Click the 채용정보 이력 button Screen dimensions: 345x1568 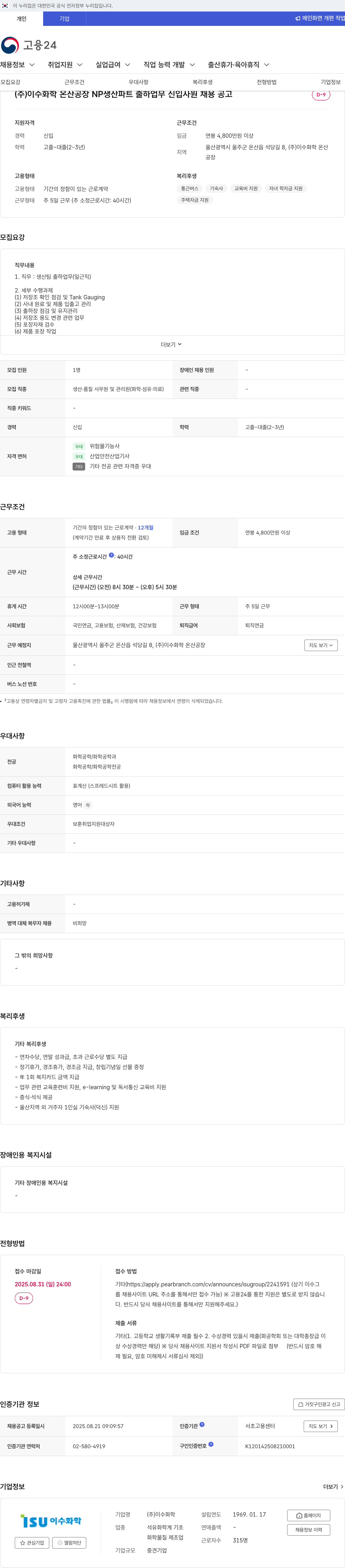tap(308, 1530)
